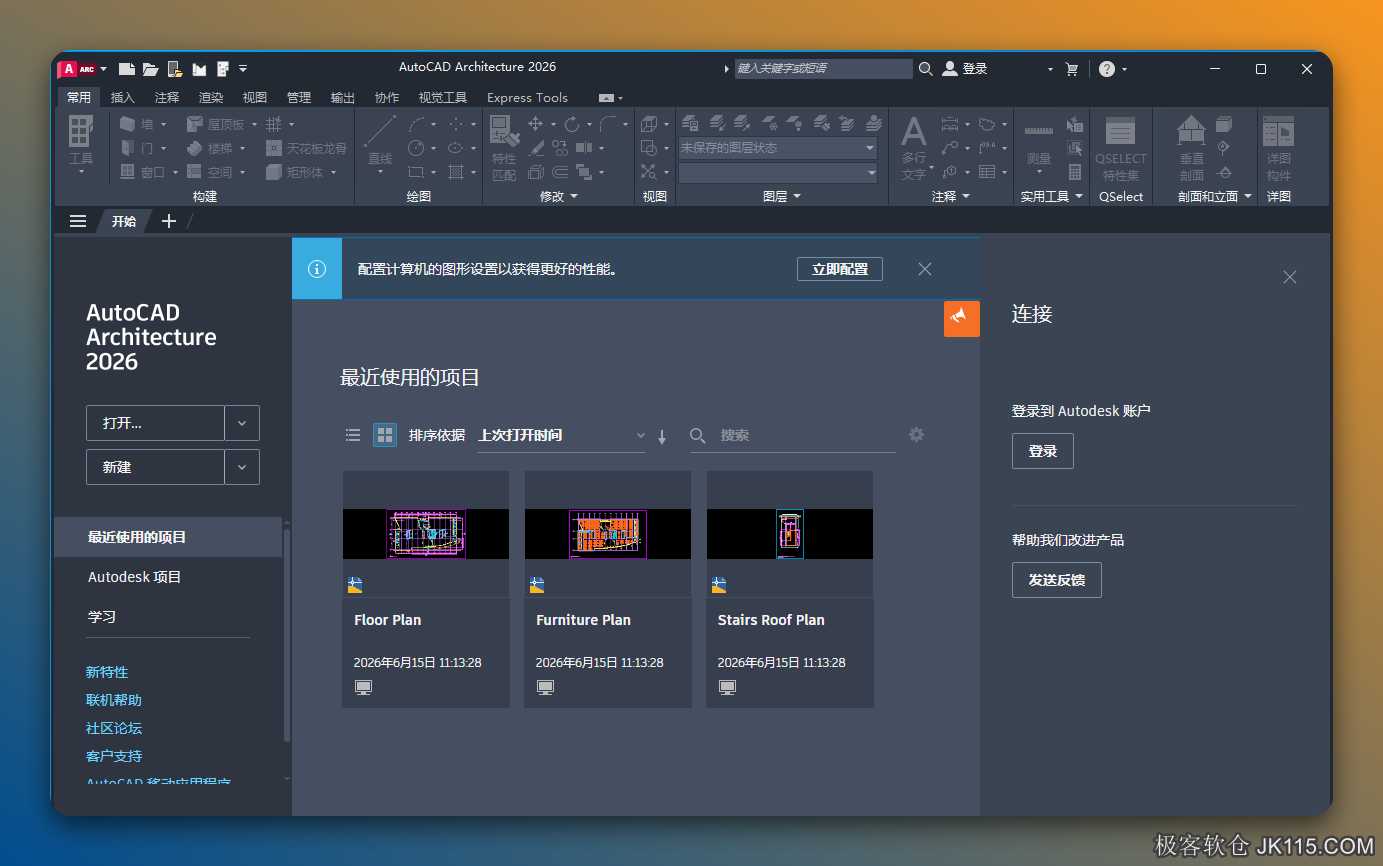Image resolution: width=1383 pixels, height=866 pixels.
Task: Open the 联机帮助 link
Action: 114,700
